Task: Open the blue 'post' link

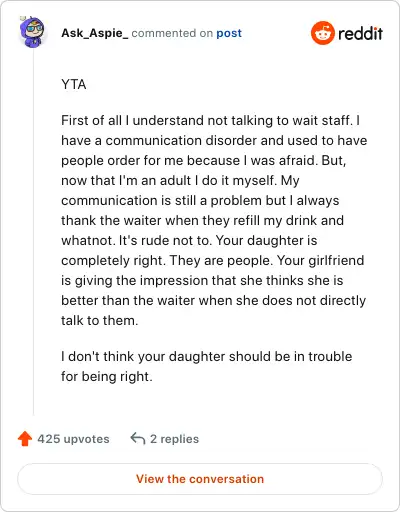Action: point(229,33)
